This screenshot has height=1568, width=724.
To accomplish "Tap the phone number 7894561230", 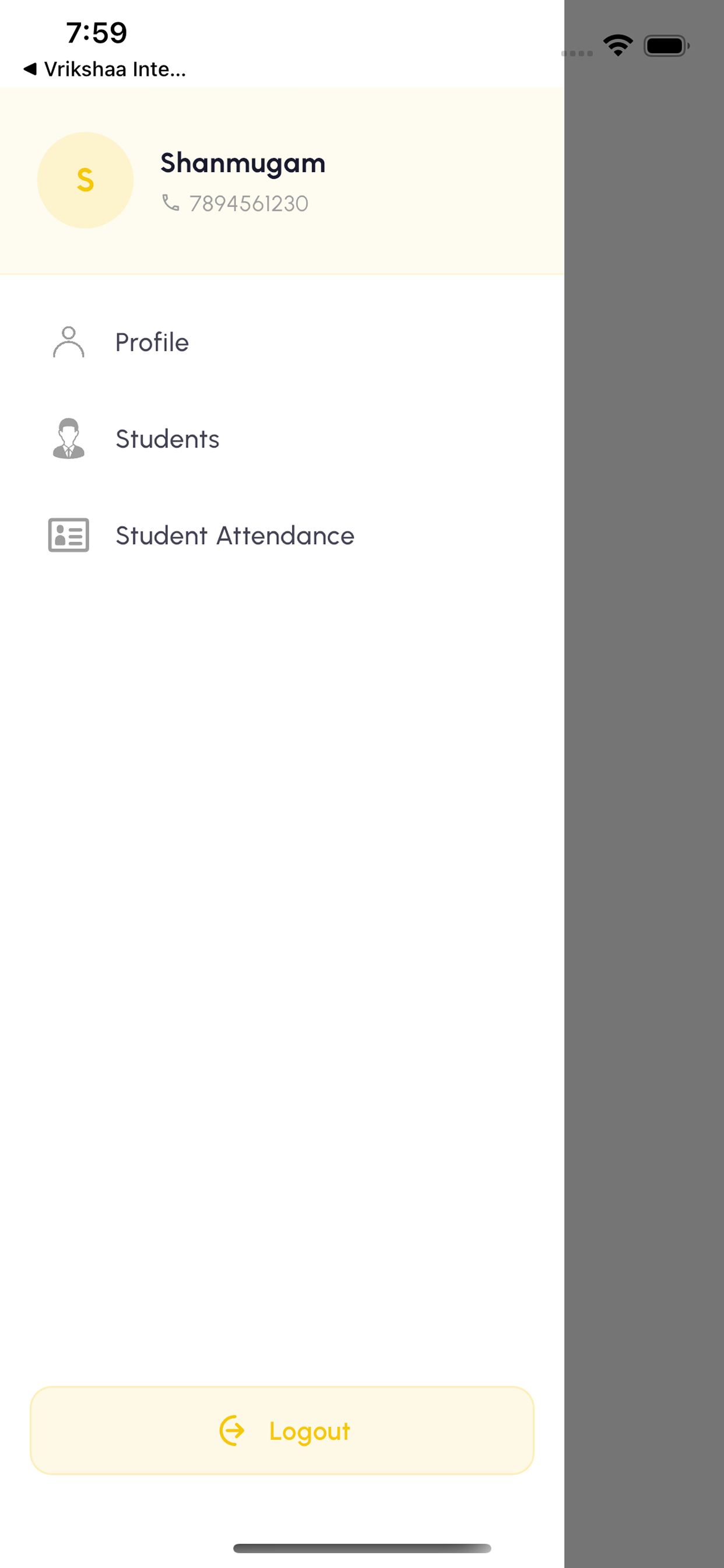I will pos(249,204).
